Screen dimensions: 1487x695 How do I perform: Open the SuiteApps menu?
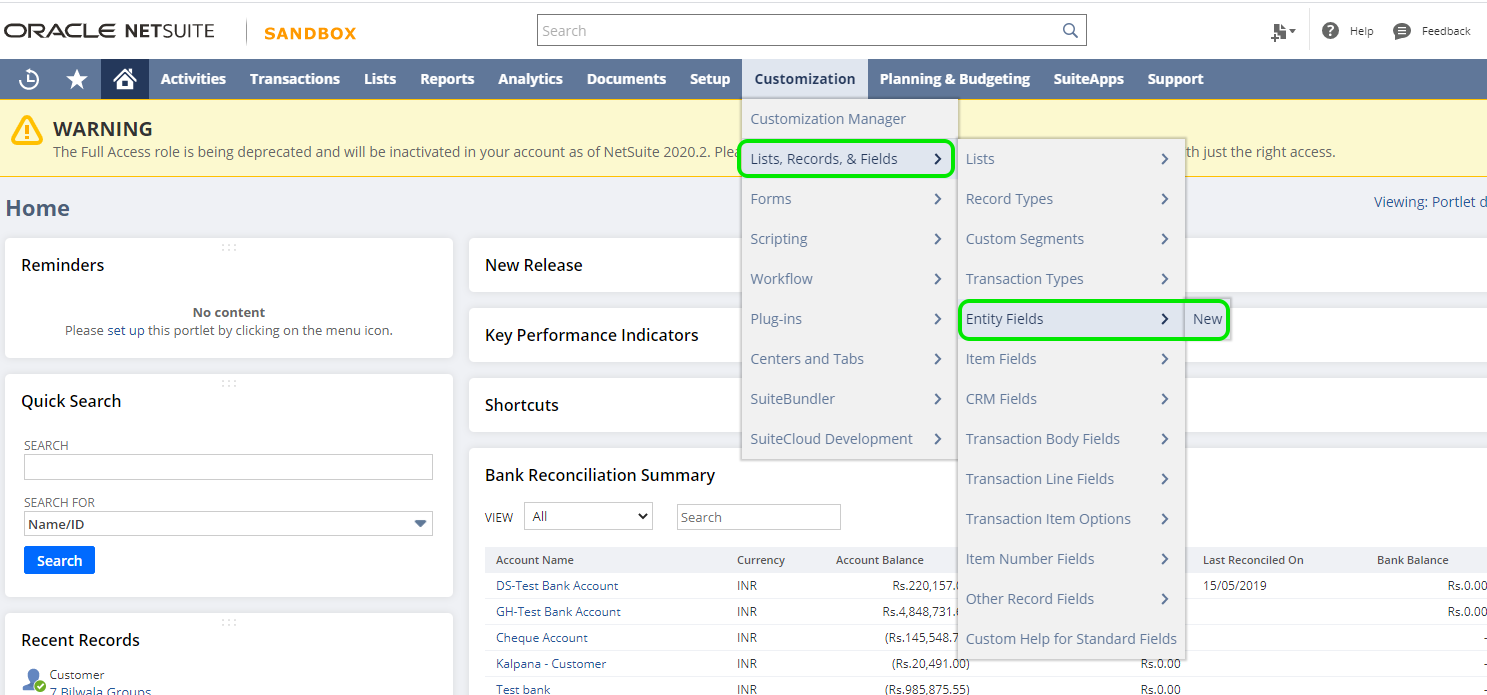(1088, 79)
